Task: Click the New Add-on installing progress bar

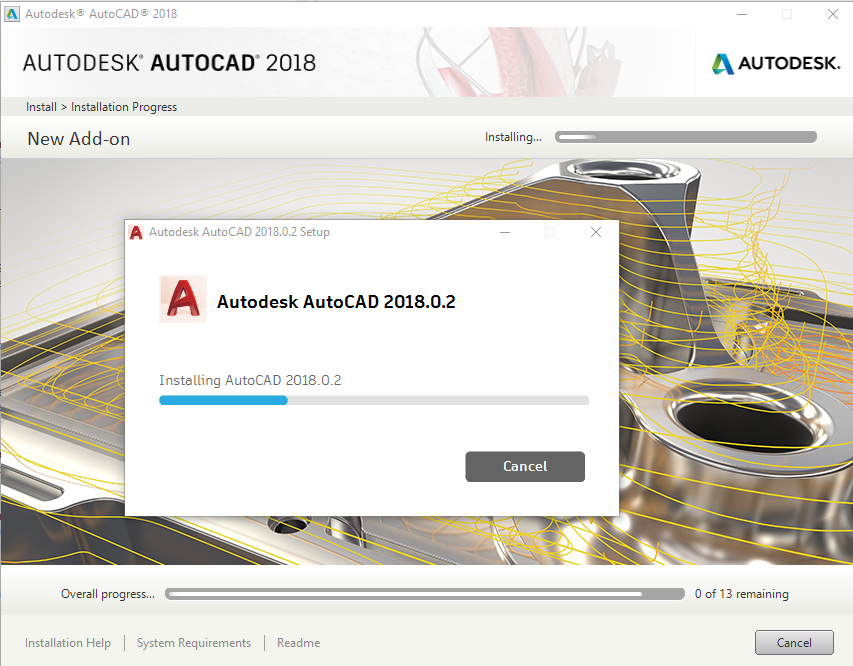Action: [685, 137]
